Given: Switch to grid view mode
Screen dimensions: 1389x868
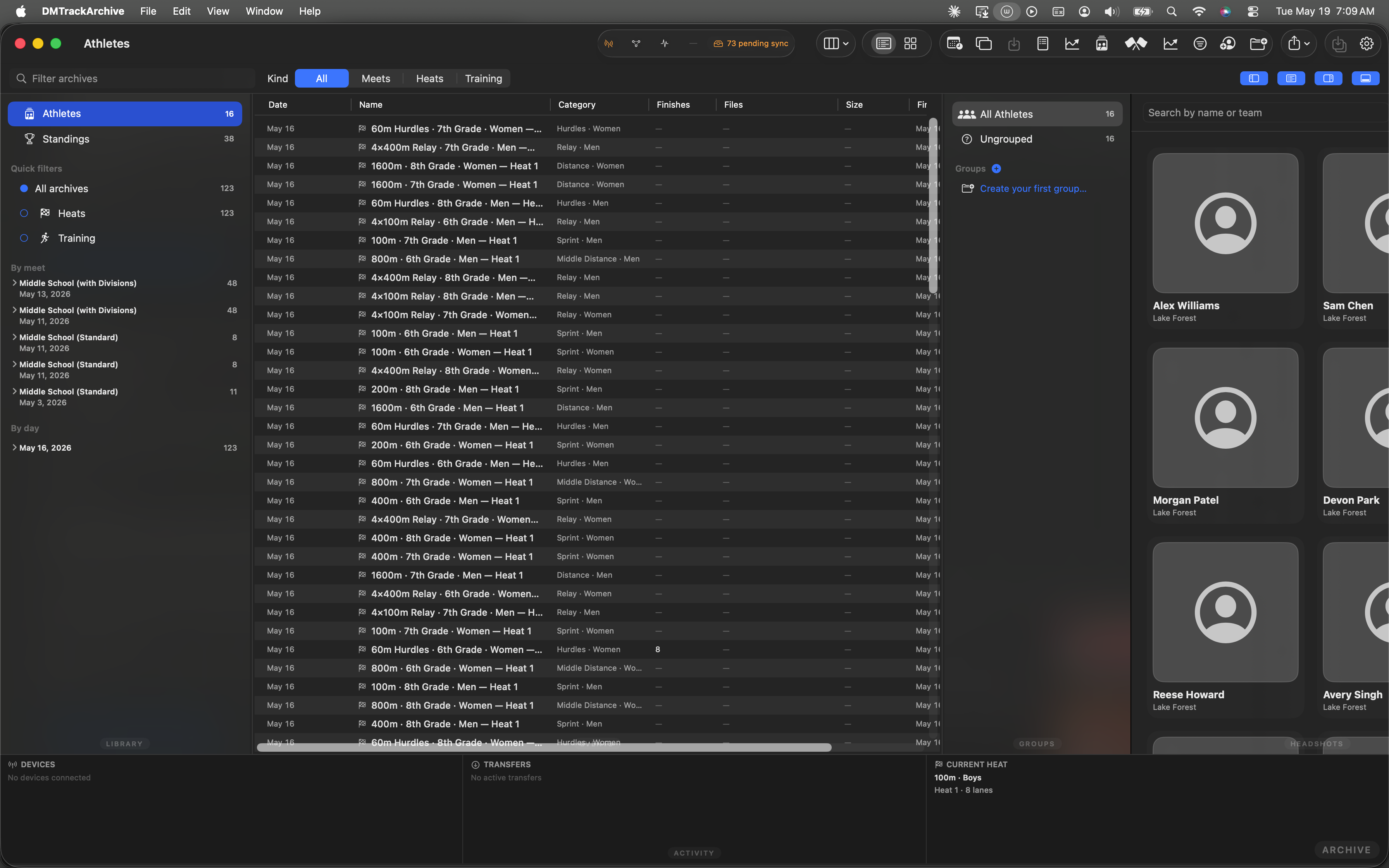Looking at the screenshot, I should (910, 44).
